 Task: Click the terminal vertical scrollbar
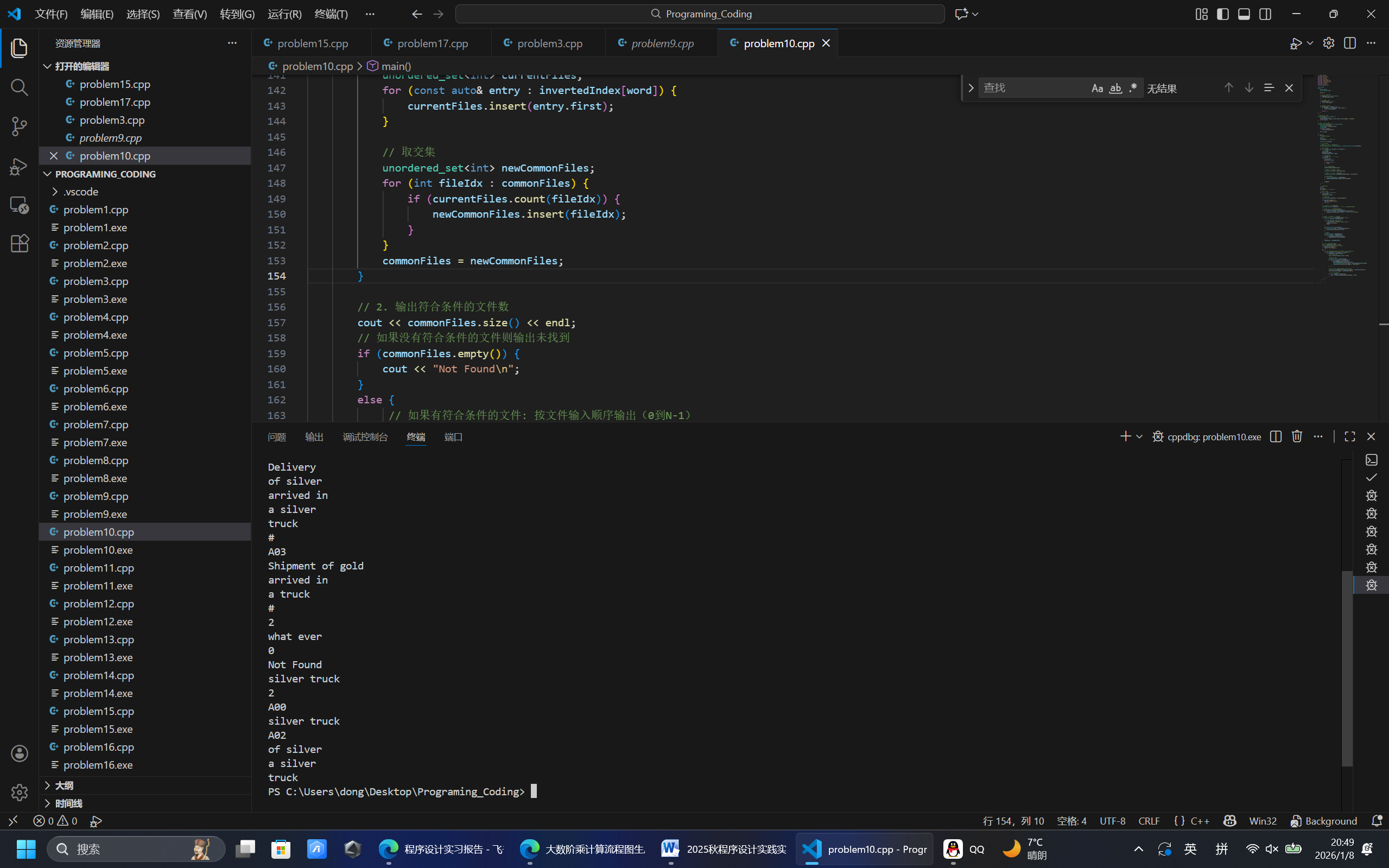[x=1347, y=669]
